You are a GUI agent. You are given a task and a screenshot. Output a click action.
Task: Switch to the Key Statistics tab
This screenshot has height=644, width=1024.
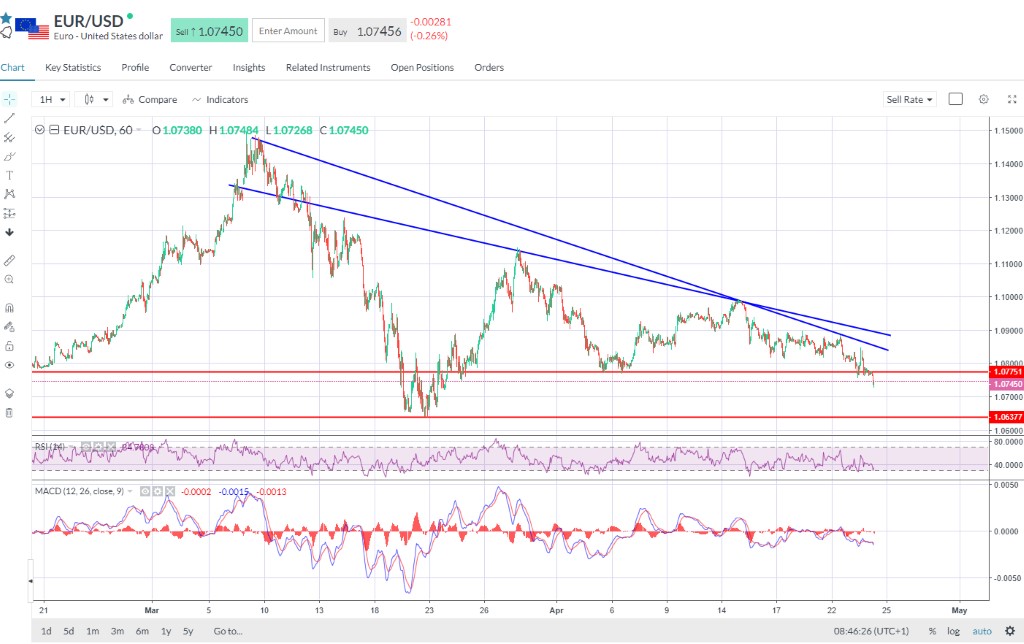(73, 68)
